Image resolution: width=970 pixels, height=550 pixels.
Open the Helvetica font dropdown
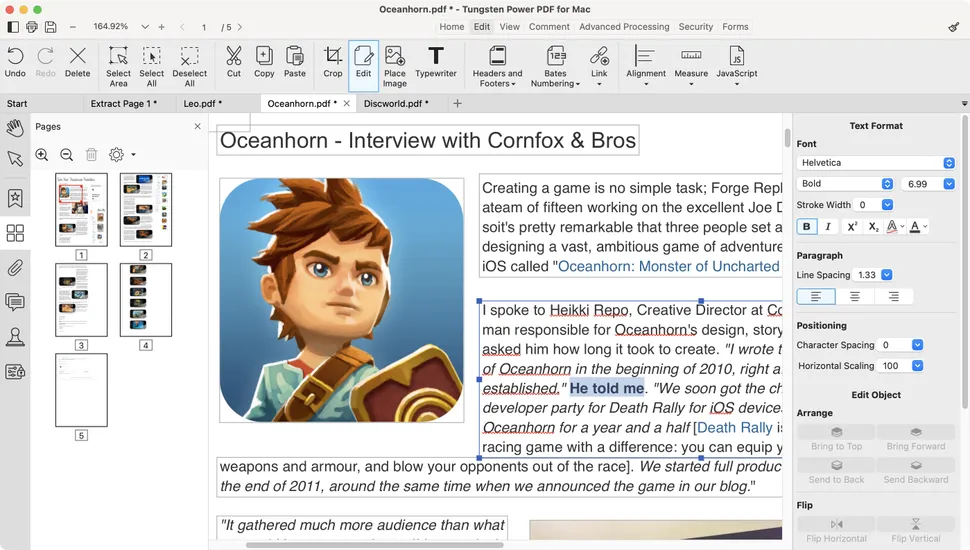click(876, 163)
